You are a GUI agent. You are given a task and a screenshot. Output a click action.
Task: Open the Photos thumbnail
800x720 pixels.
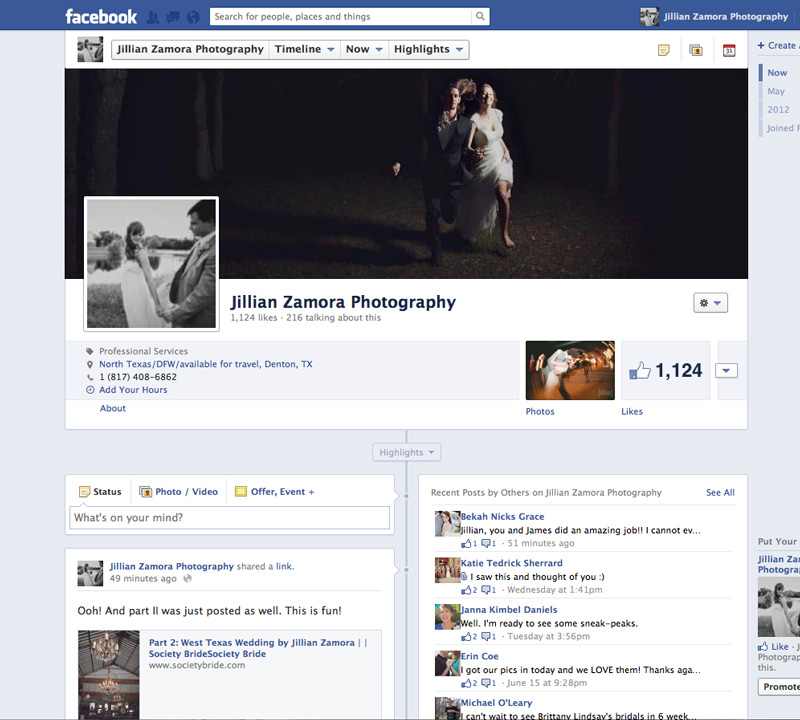coord(570,370)
